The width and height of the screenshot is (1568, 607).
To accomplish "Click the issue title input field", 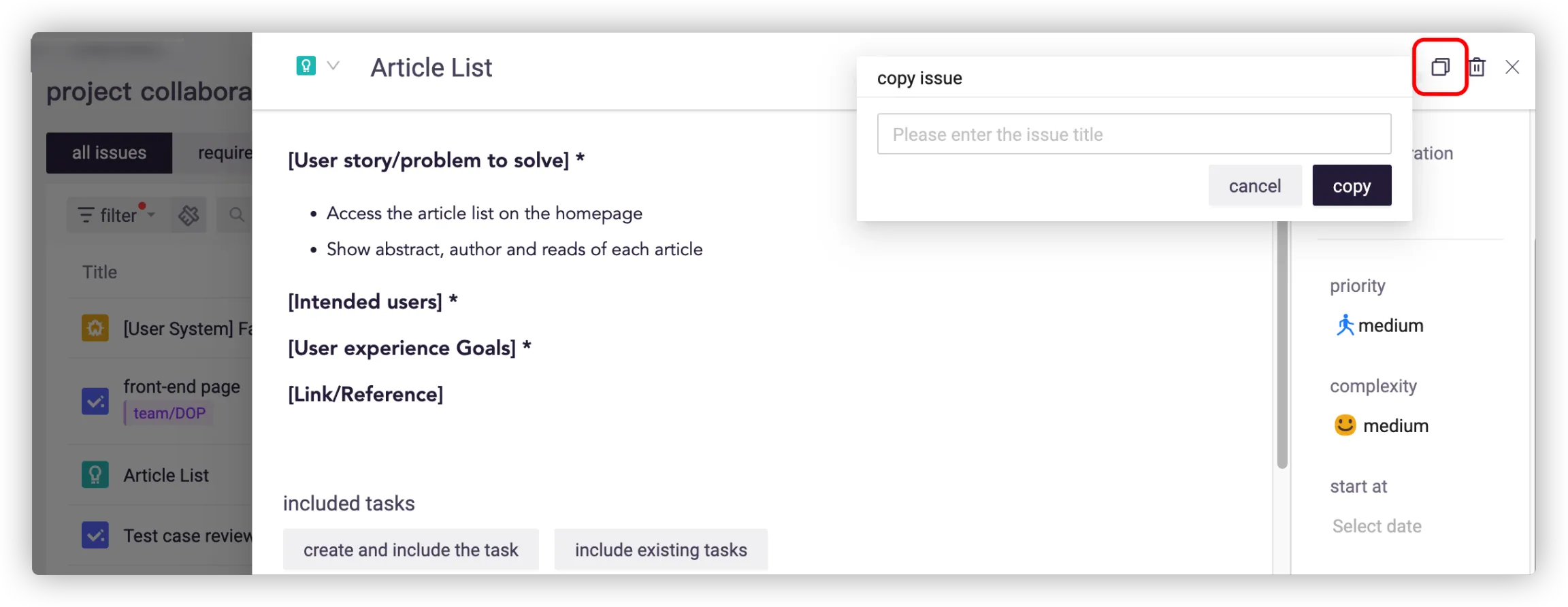I will point(1134,134).
